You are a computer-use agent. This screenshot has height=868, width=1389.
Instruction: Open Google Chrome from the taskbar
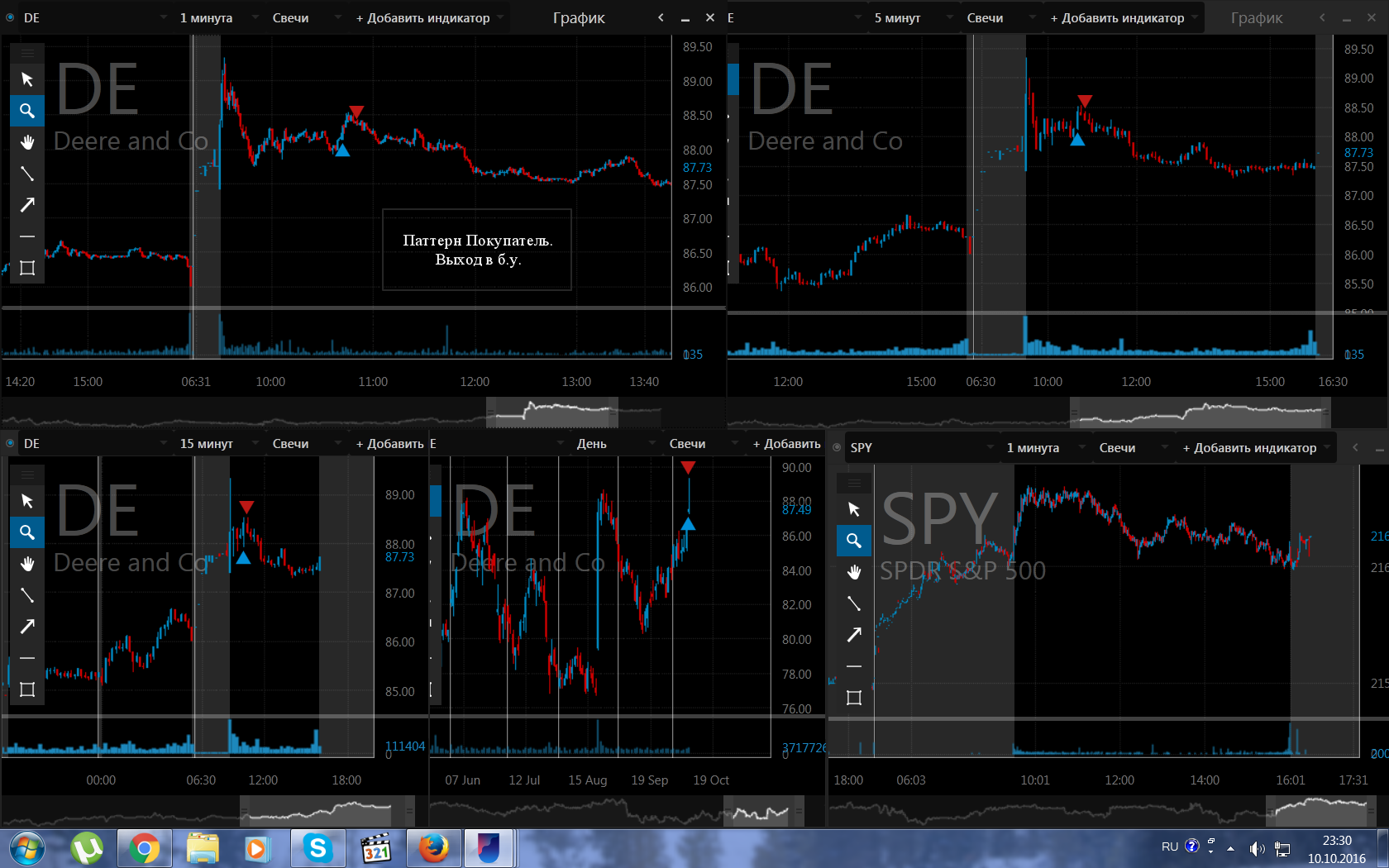pyautogui.click(x=144, y=848)
